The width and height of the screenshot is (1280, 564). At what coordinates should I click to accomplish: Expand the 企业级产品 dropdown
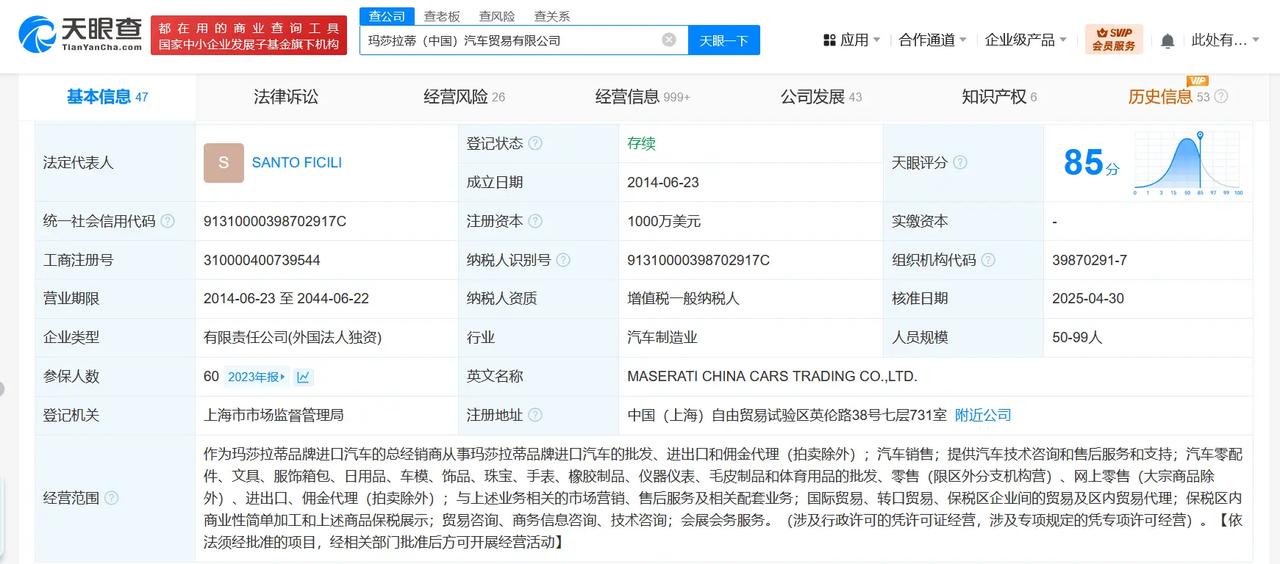click(1026, 40)
